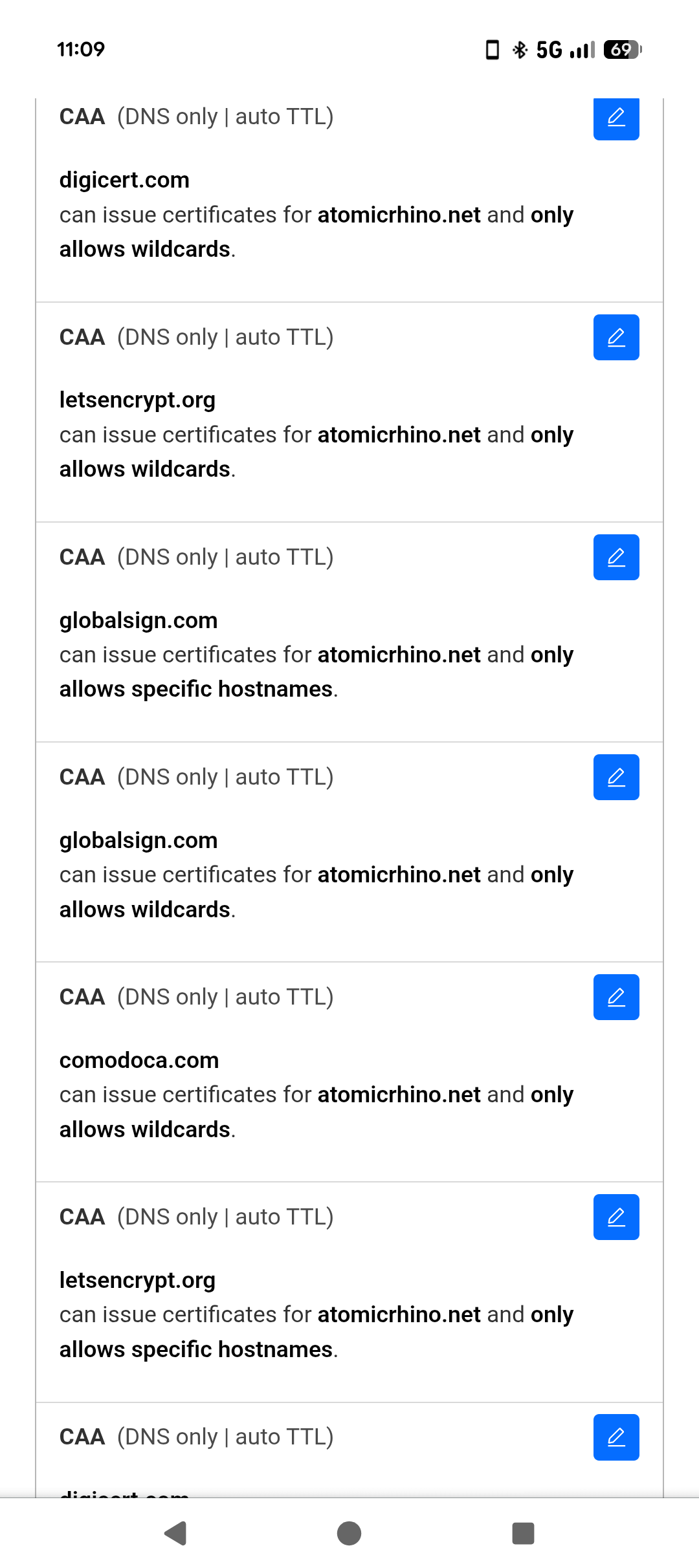Screen dimensions: 699x1568
Task: Open recent apps with the square button
Action: [523, 1533]
